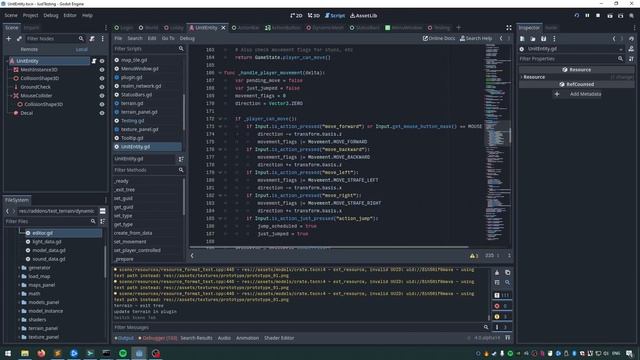Go to previous script edit location
The height and width of the screenshot is (360, 640).
point(501,38)
